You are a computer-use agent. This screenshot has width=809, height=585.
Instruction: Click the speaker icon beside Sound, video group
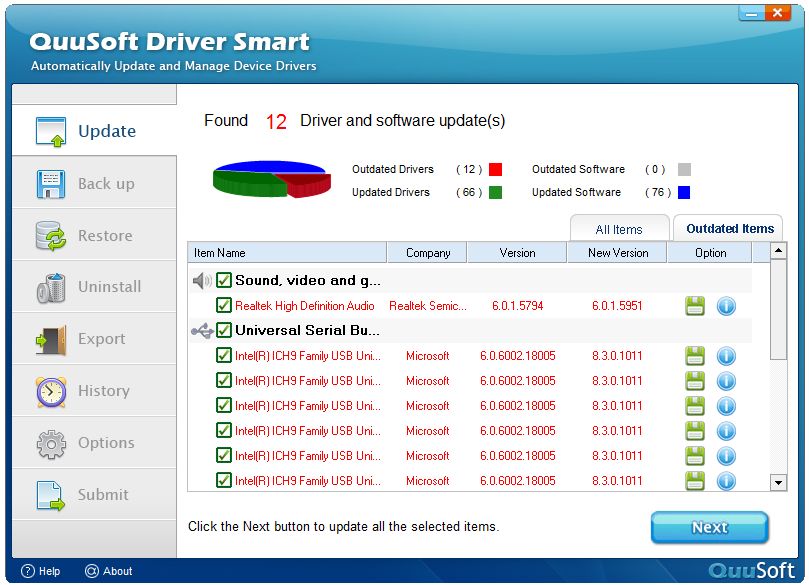202,281
